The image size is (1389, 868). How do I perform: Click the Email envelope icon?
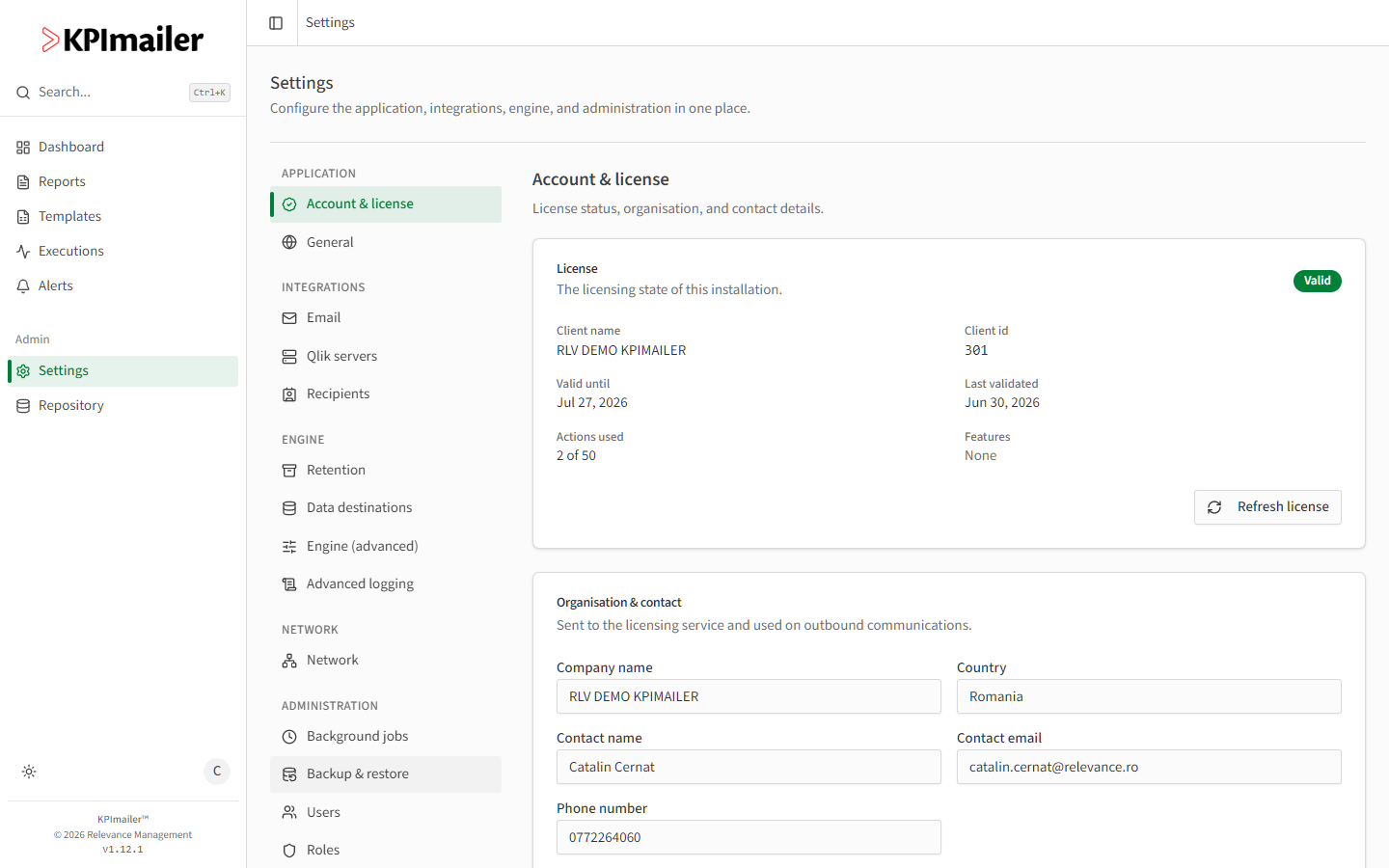coord(289,318)
